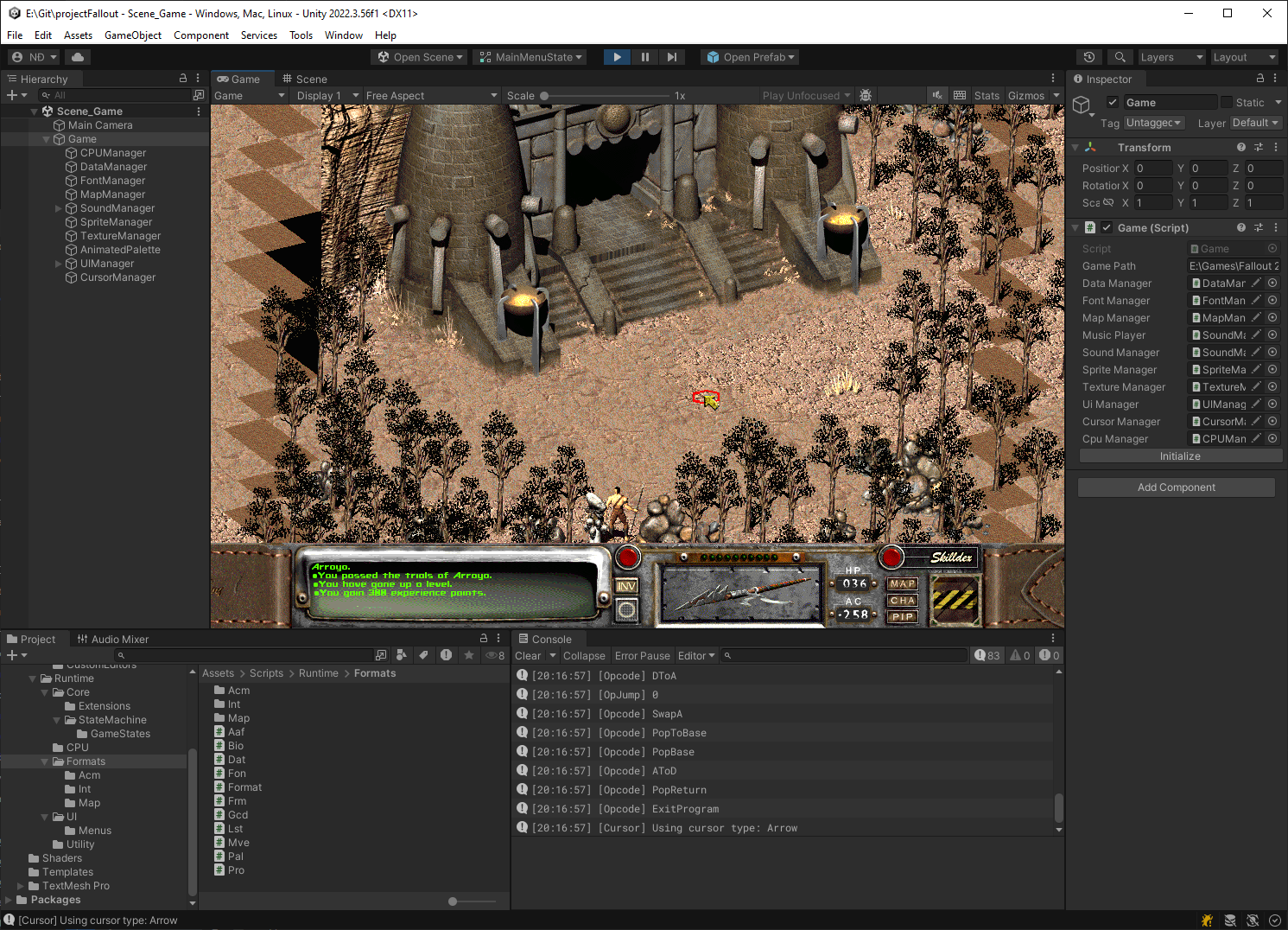Viewport: 1288px width, 930px height.
Task: Click the Add Component button
Action: (1176, 487)
